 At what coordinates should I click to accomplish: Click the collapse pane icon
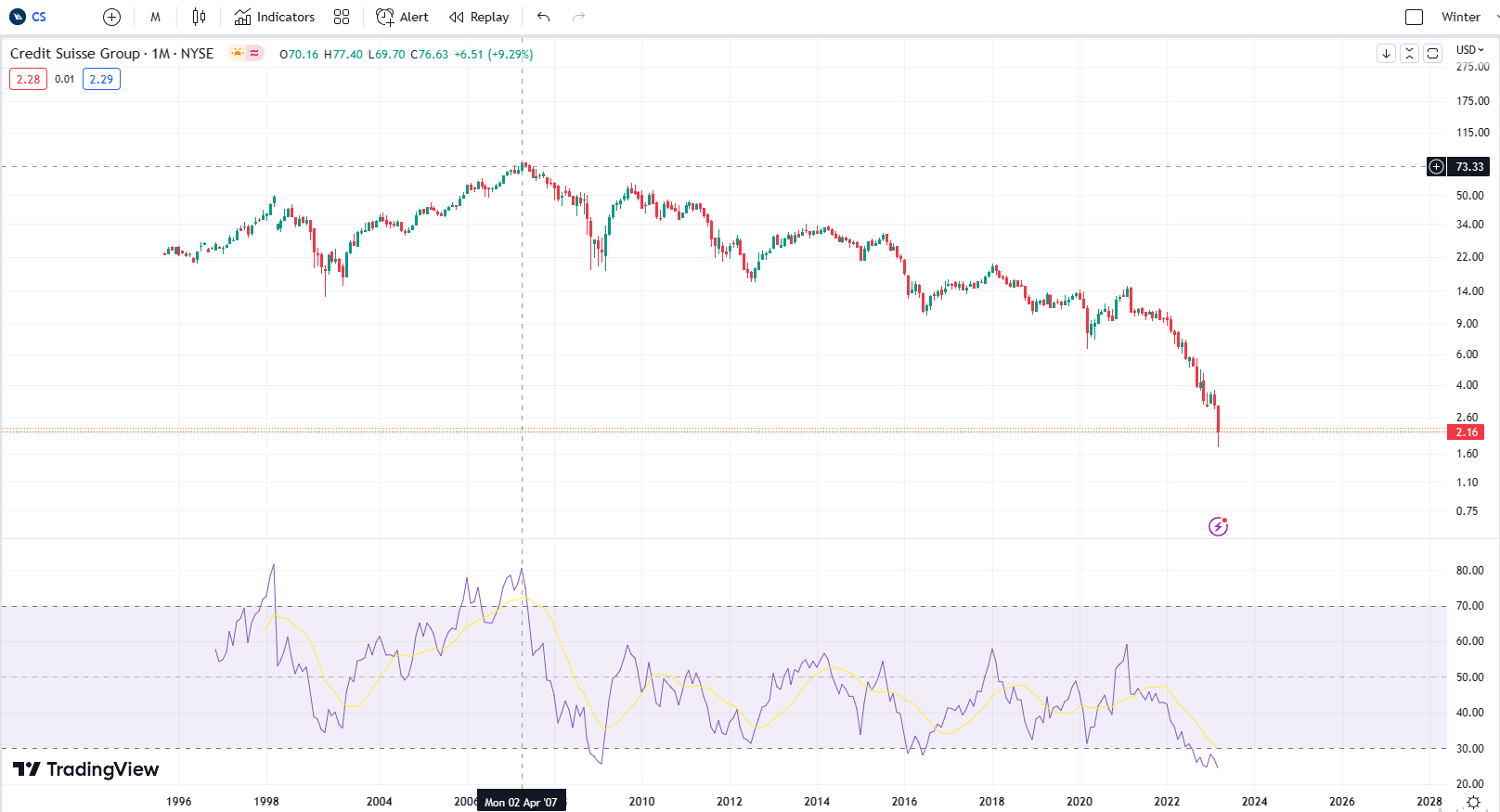point(1409,53)
